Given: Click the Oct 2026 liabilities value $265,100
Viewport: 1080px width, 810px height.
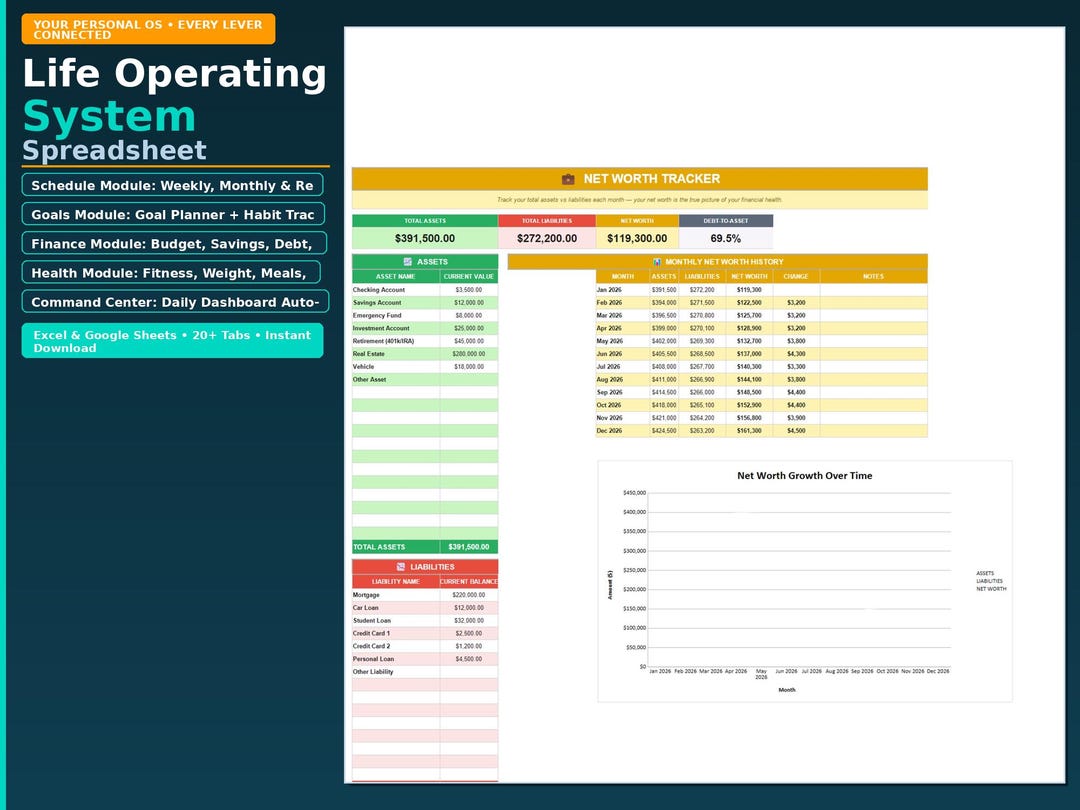Looking at the screenshot, I should pyautogui.click(x=702, y=406).
